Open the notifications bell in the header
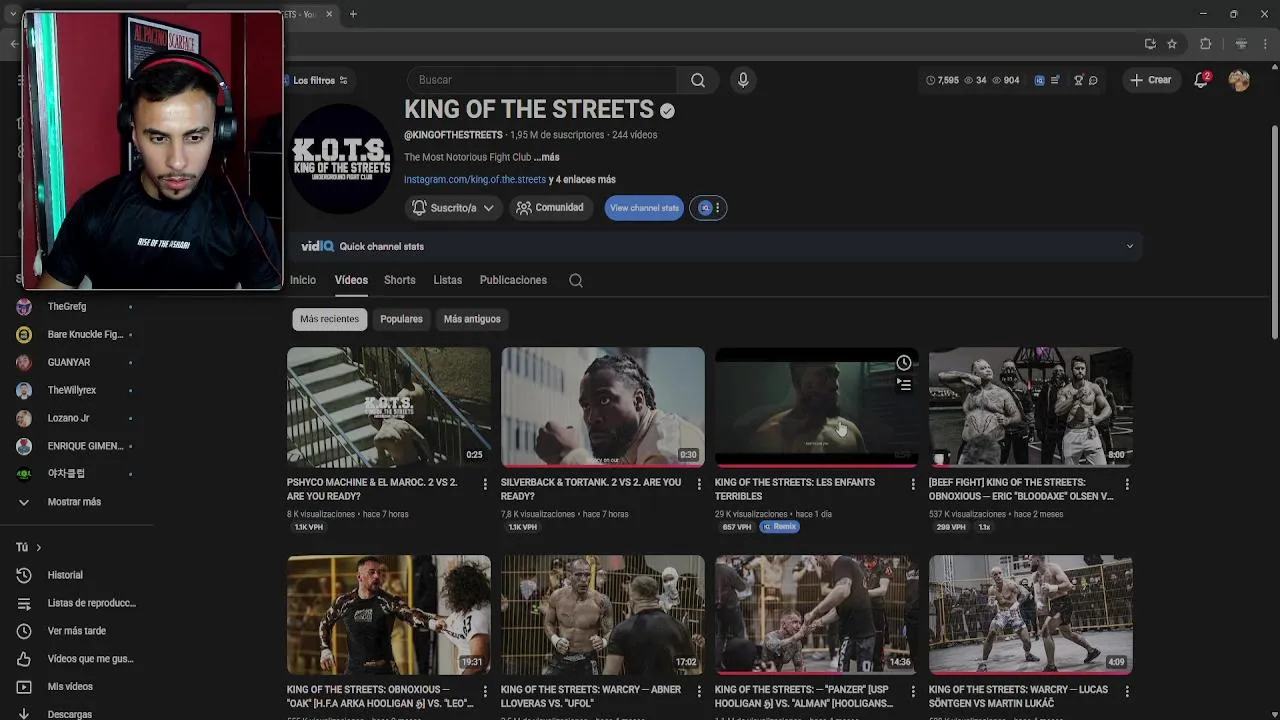Screen dimensions: 1280x720 [x=1201, y=80]
